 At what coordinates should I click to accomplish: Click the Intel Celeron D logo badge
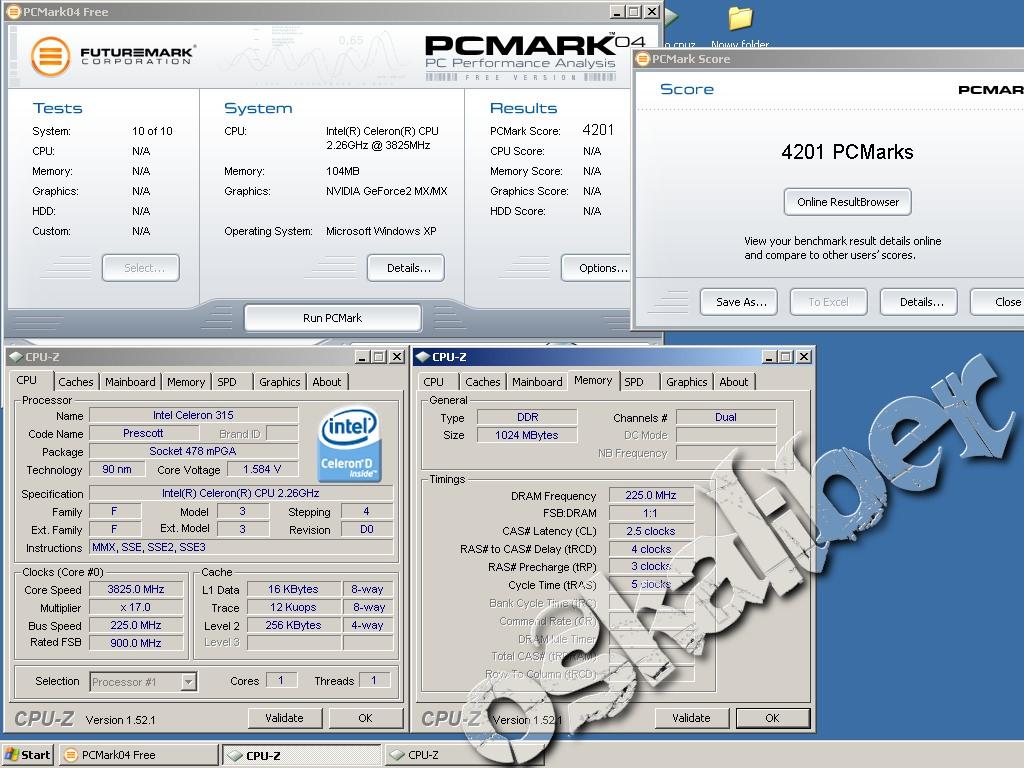tap(349, 445)
